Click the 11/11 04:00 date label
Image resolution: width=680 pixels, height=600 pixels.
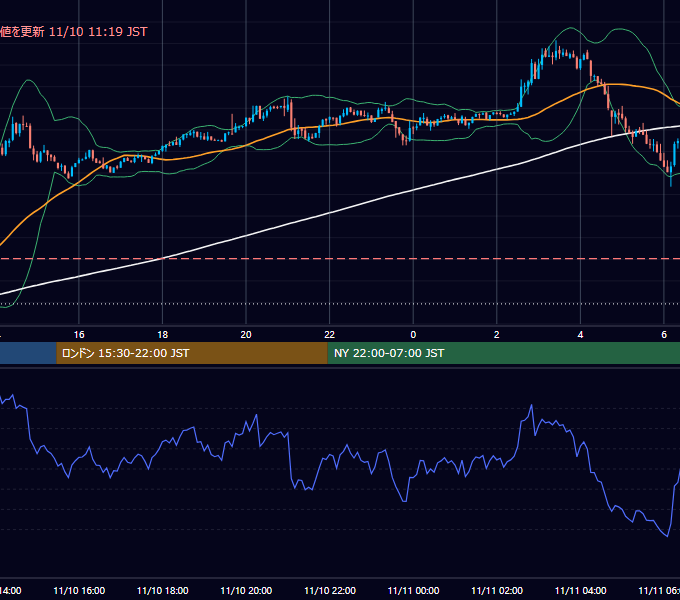580,590
